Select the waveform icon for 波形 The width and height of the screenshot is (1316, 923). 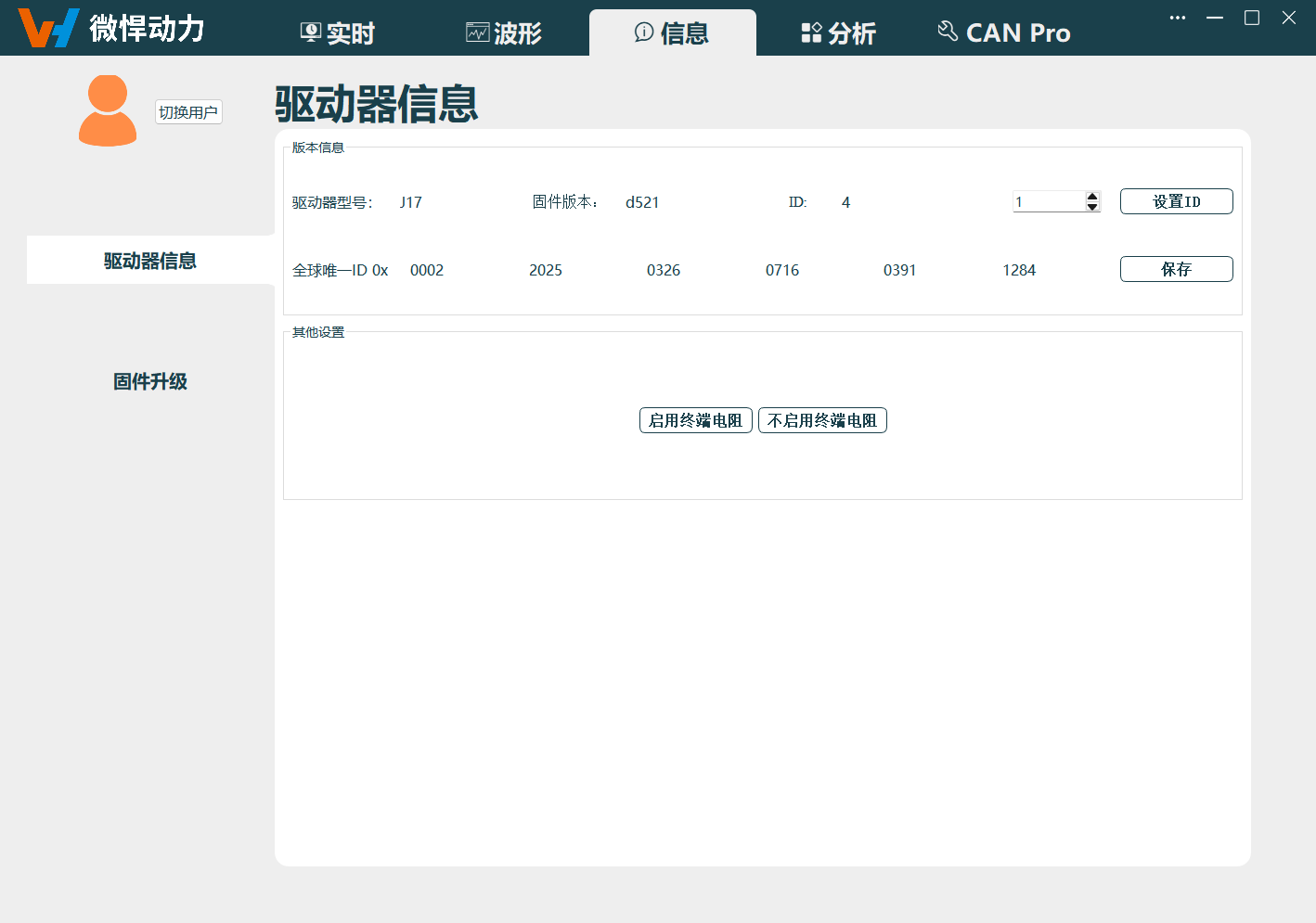tap(475, 31)
